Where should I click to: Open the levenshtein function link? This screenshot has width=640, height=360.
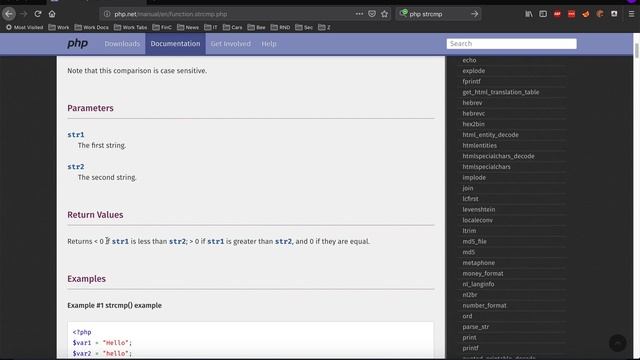click(479, 209)
